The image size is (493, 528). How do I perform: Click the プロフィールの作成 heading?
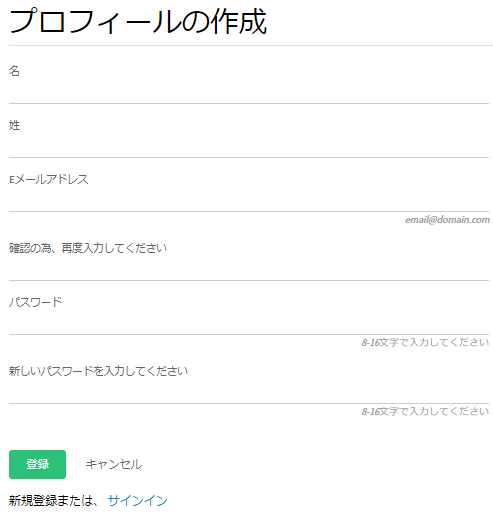pos(138,22)
